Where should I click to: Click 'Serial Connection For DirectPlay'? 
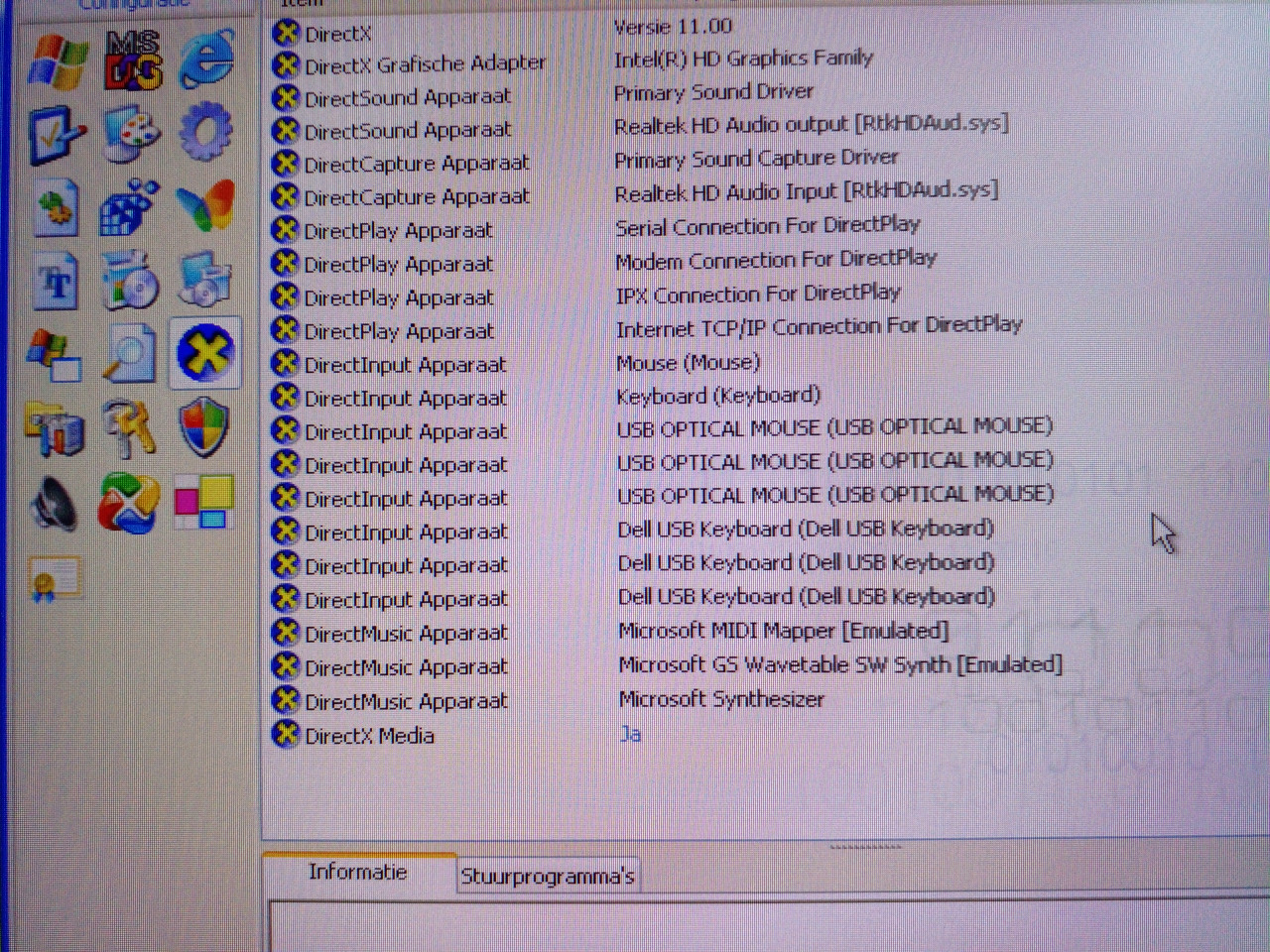point(768,226)
